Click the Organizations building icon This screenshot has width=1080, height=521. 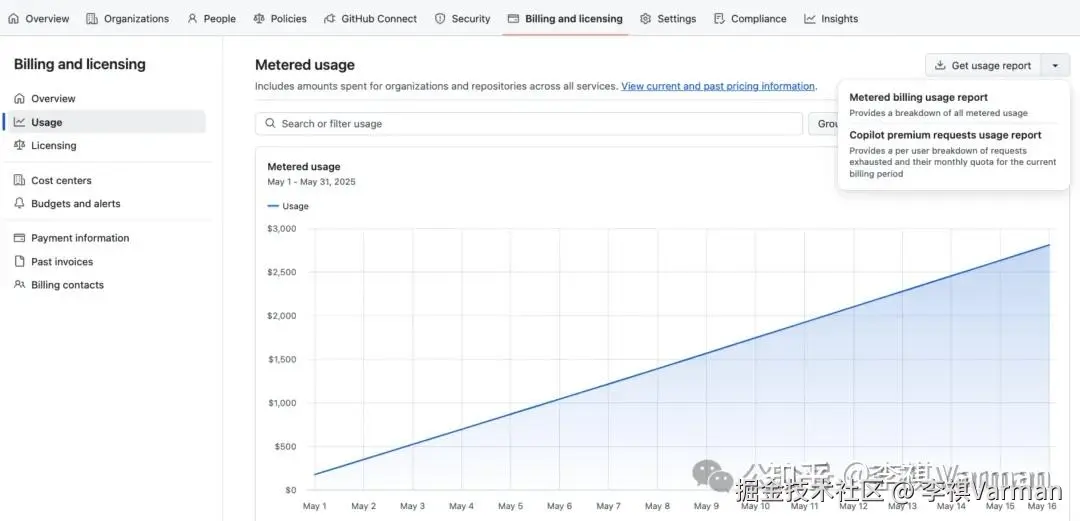coord(92,19)
